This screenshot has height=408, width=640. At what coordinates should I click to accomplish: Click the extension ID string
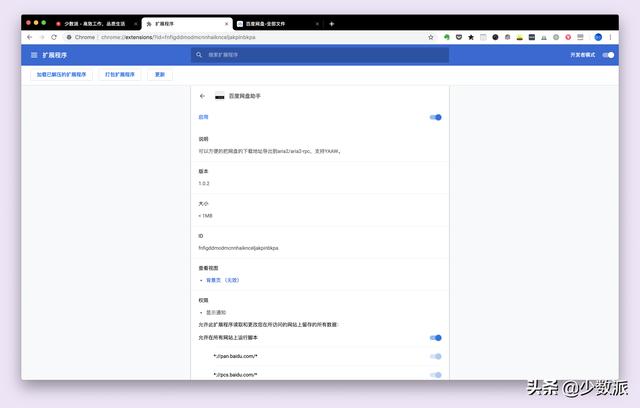[238, 248]
